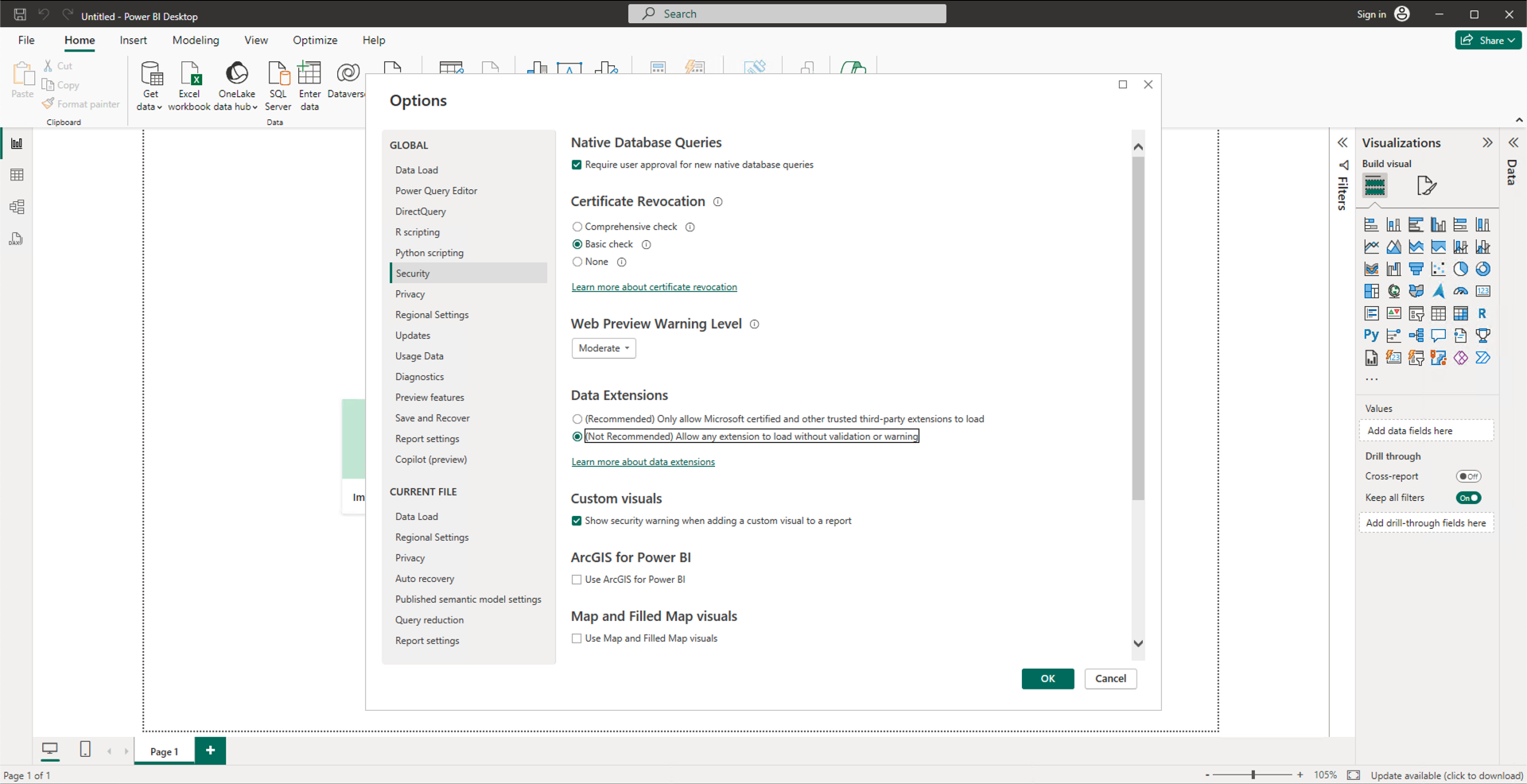This screenshot has height=784, width=1527.
Task: Open the Modeling ribbon tab
Action: [x=196, y=41]
